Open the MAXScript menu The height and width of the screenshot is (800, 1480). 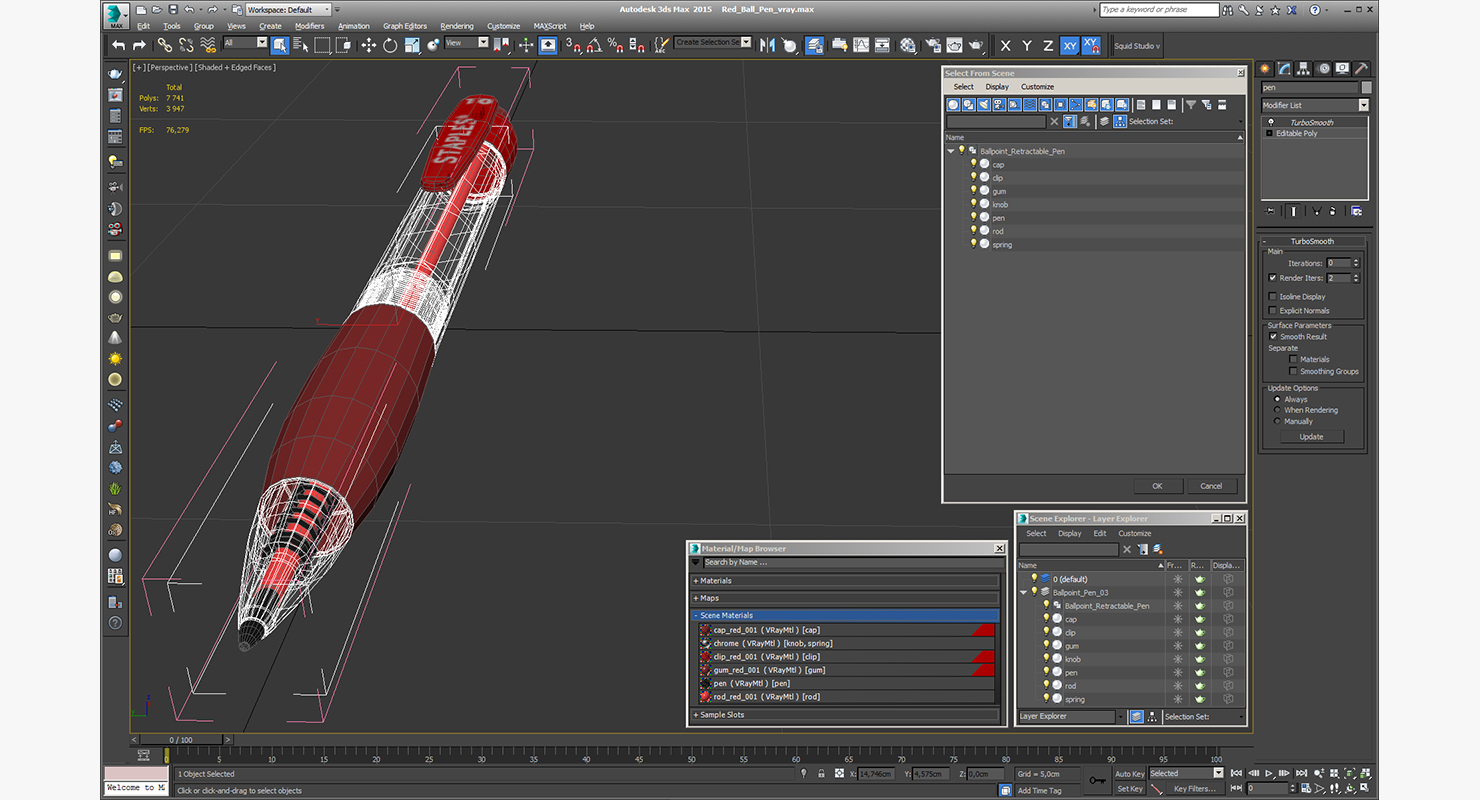[x=550, y=26]
